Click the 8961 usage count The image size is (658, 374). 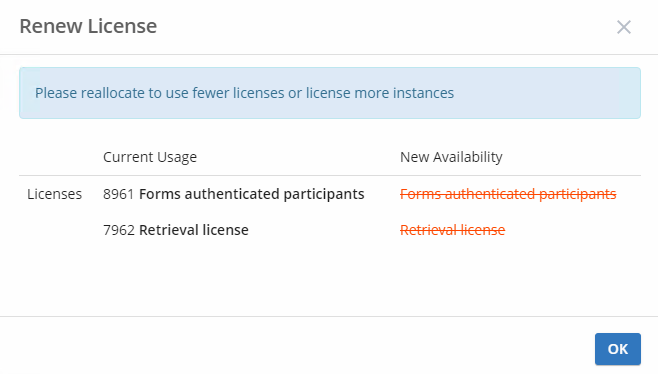118,194
